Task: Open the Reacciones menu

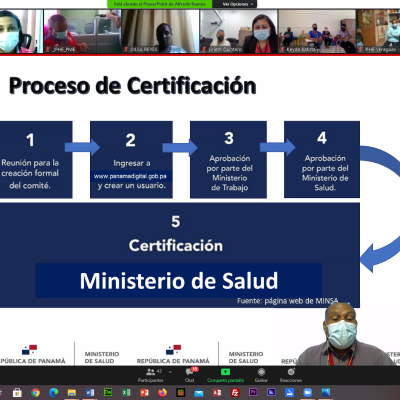Action: coord(291,375)
